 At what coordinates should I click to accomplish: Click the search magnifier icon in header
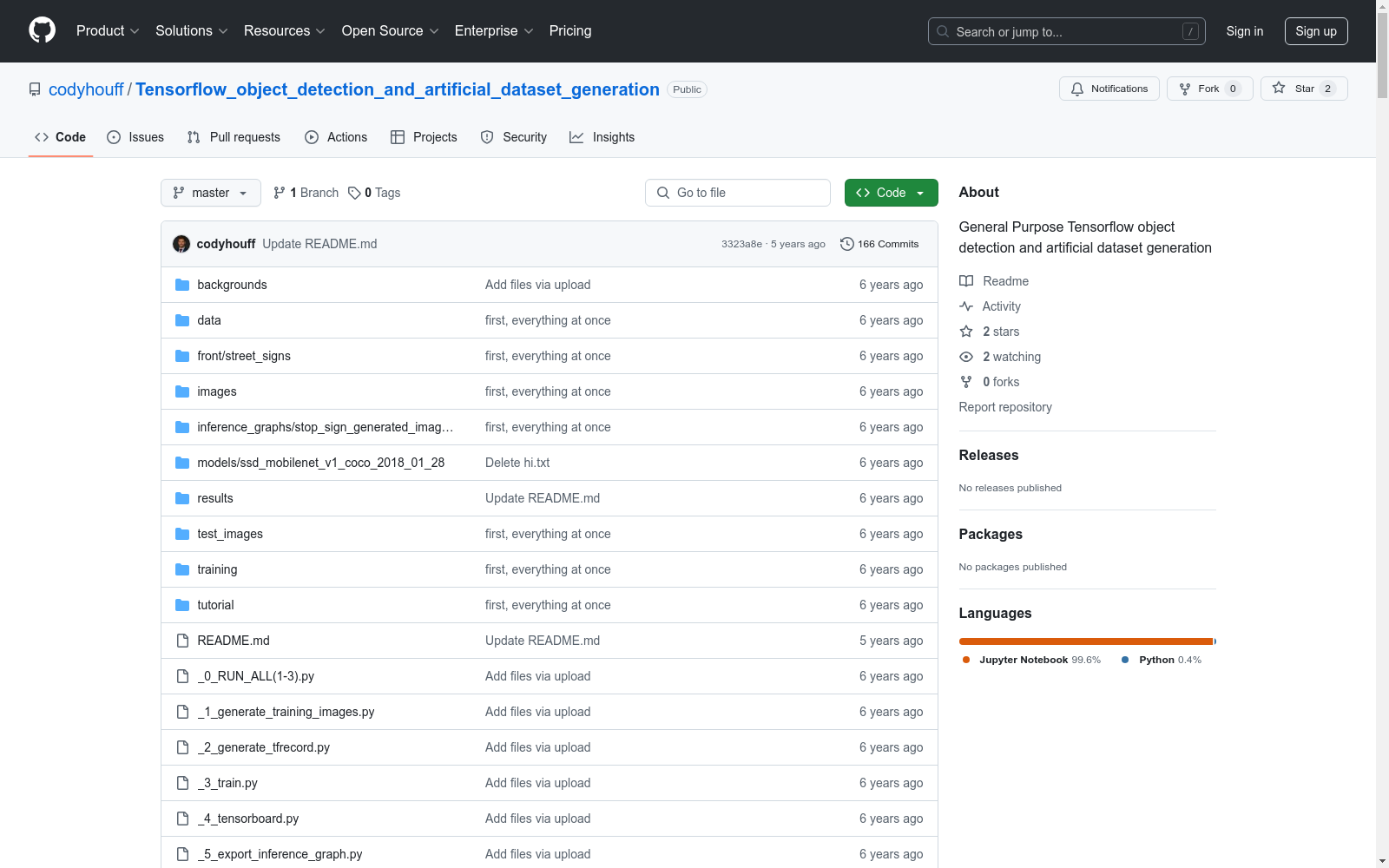943,31
